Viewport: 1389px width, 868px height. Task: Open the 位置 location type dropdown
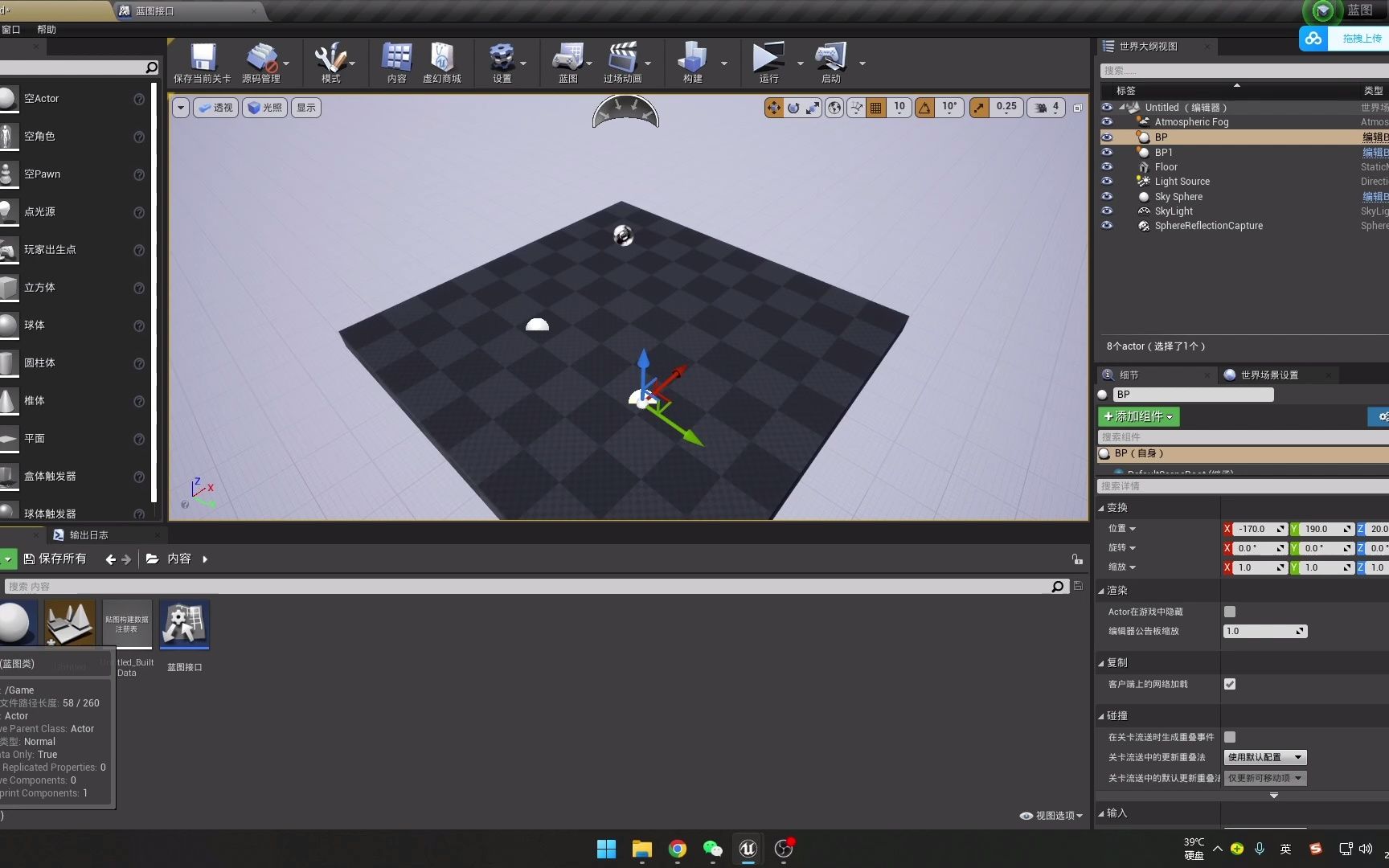(1122, 529)
